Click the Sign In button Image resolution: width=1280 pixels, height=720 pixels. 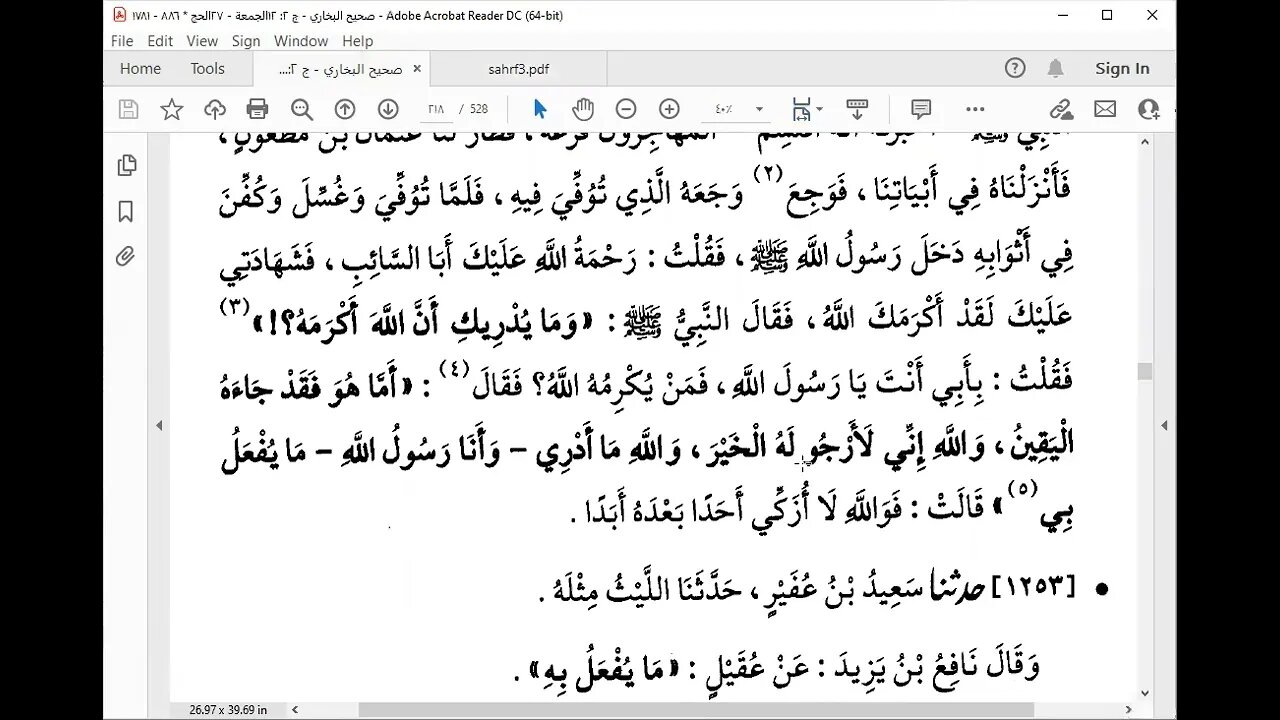[1122, 69]
